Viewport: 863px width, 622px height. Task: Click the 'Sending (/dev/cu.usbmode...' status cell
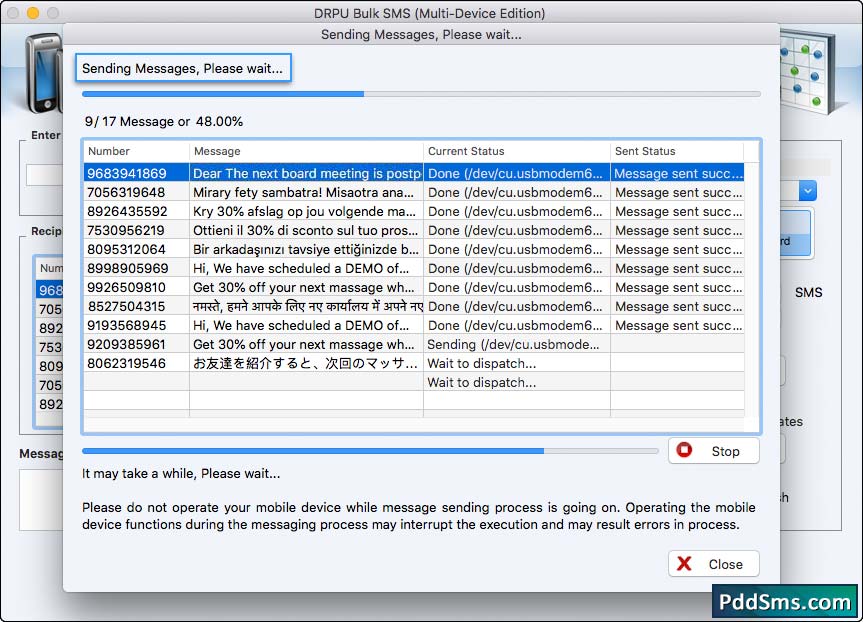[517, 345]
